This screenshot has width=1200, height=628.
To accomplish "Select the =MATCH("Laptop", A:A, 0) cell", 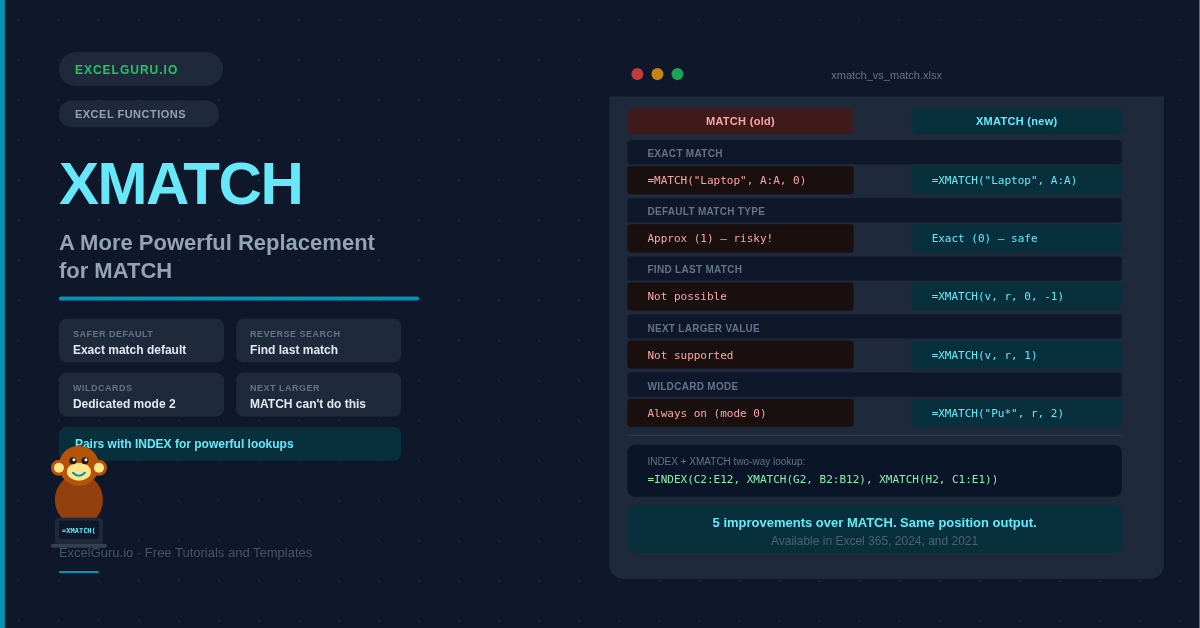I will pos(740,180).
